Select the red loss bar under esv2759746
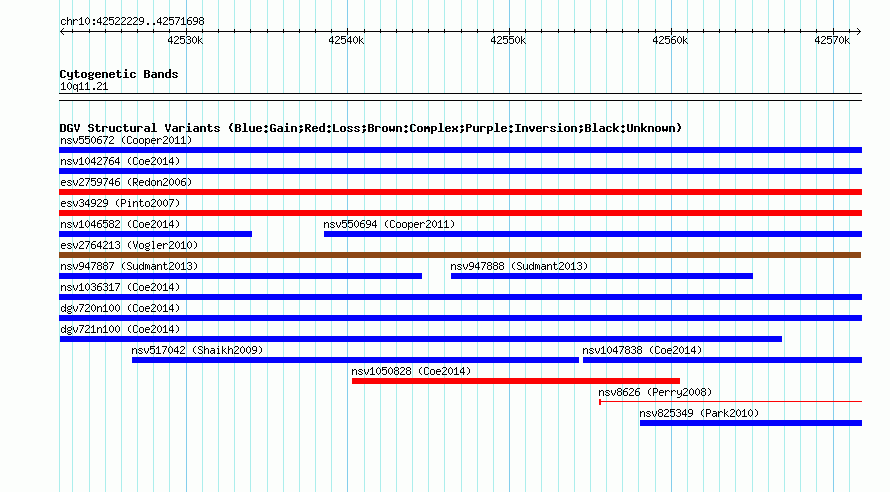 coord(460,192)
